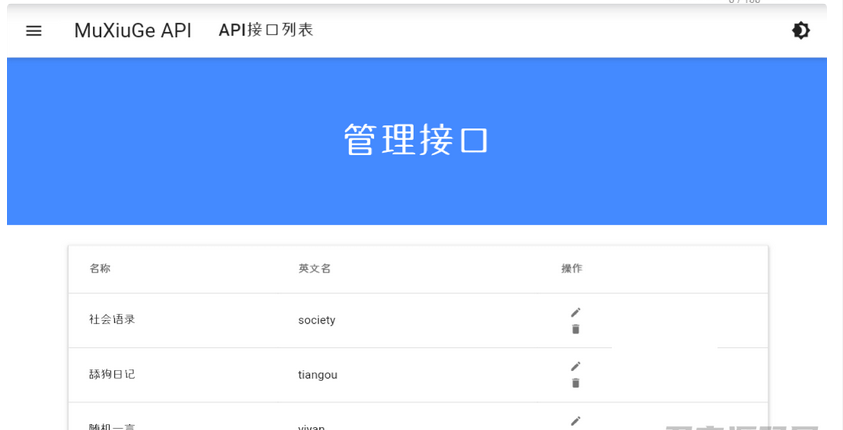Image resolution: width=843 pixels, height=430 pixels.
Task: Delete the 社会语录 interface via trash icon
Action: coord(575,329)
